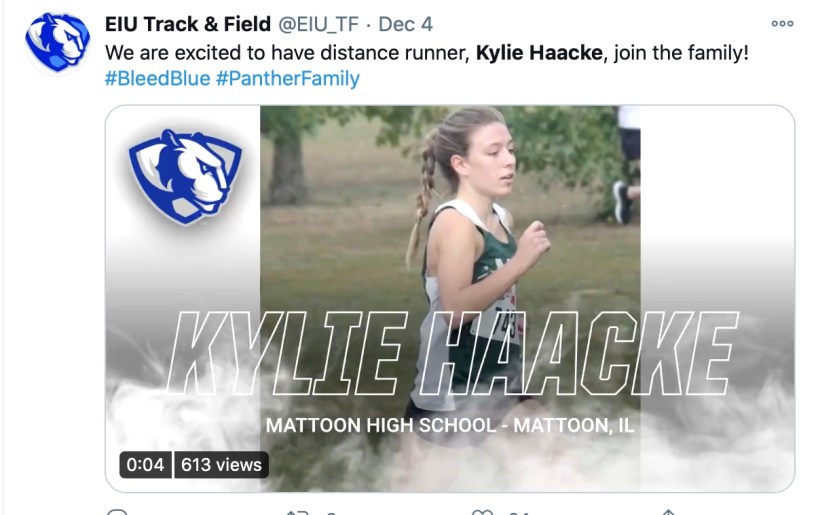Like the tweet with the heart icon

pyautogui.click(x=482, y=512)
